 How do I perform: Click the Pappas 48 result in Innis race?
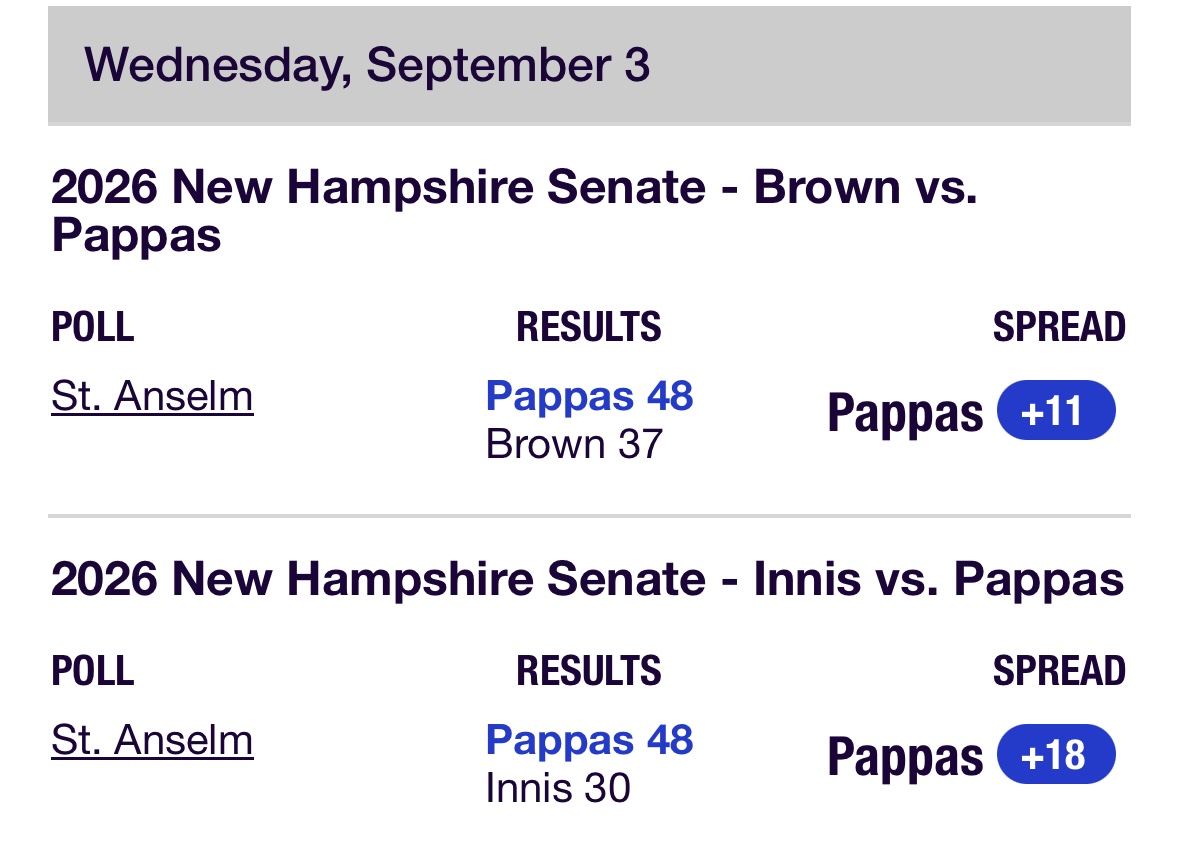[x=590, y=740]
